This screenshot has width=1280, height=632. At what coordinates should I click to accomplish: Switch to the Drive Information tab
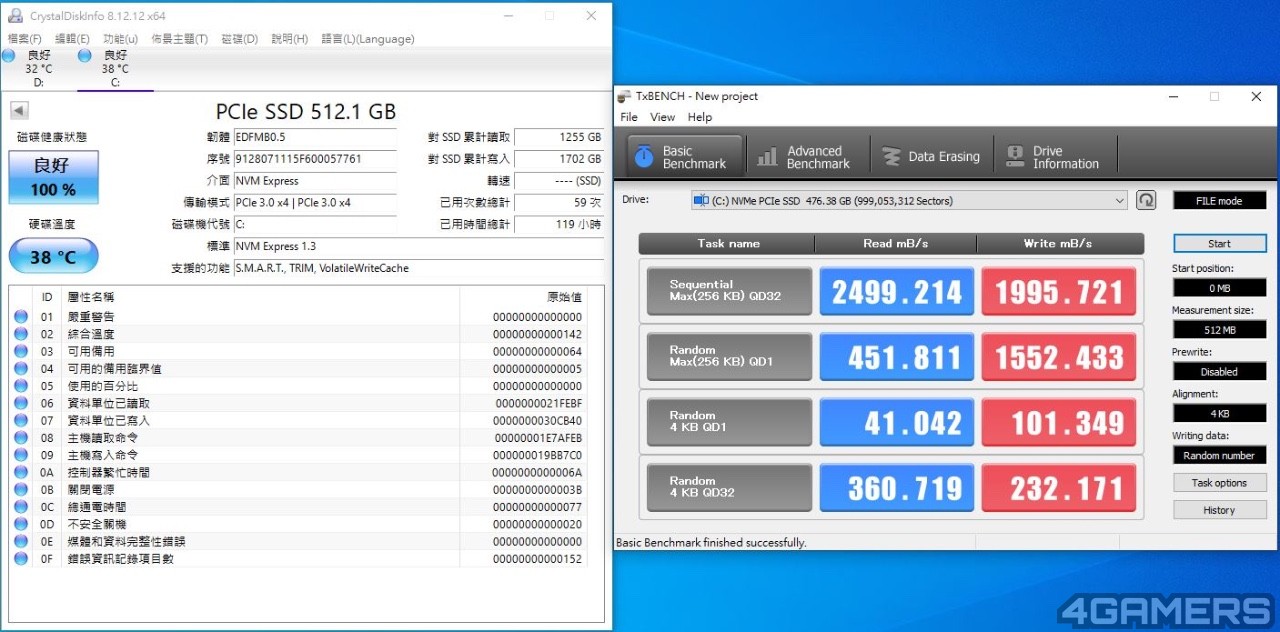click(1054, 157)
